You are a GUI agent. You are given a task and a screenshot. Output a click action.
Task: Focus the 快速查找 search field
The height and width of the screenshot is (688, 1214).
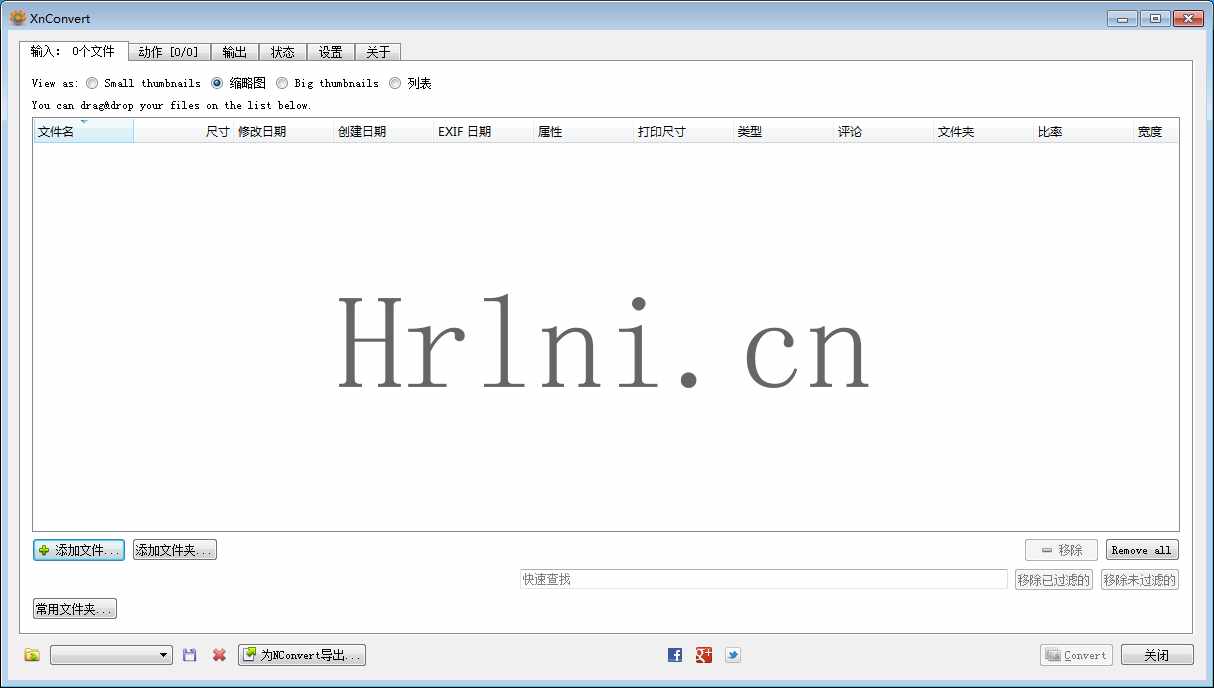click(x=764, y=579)
